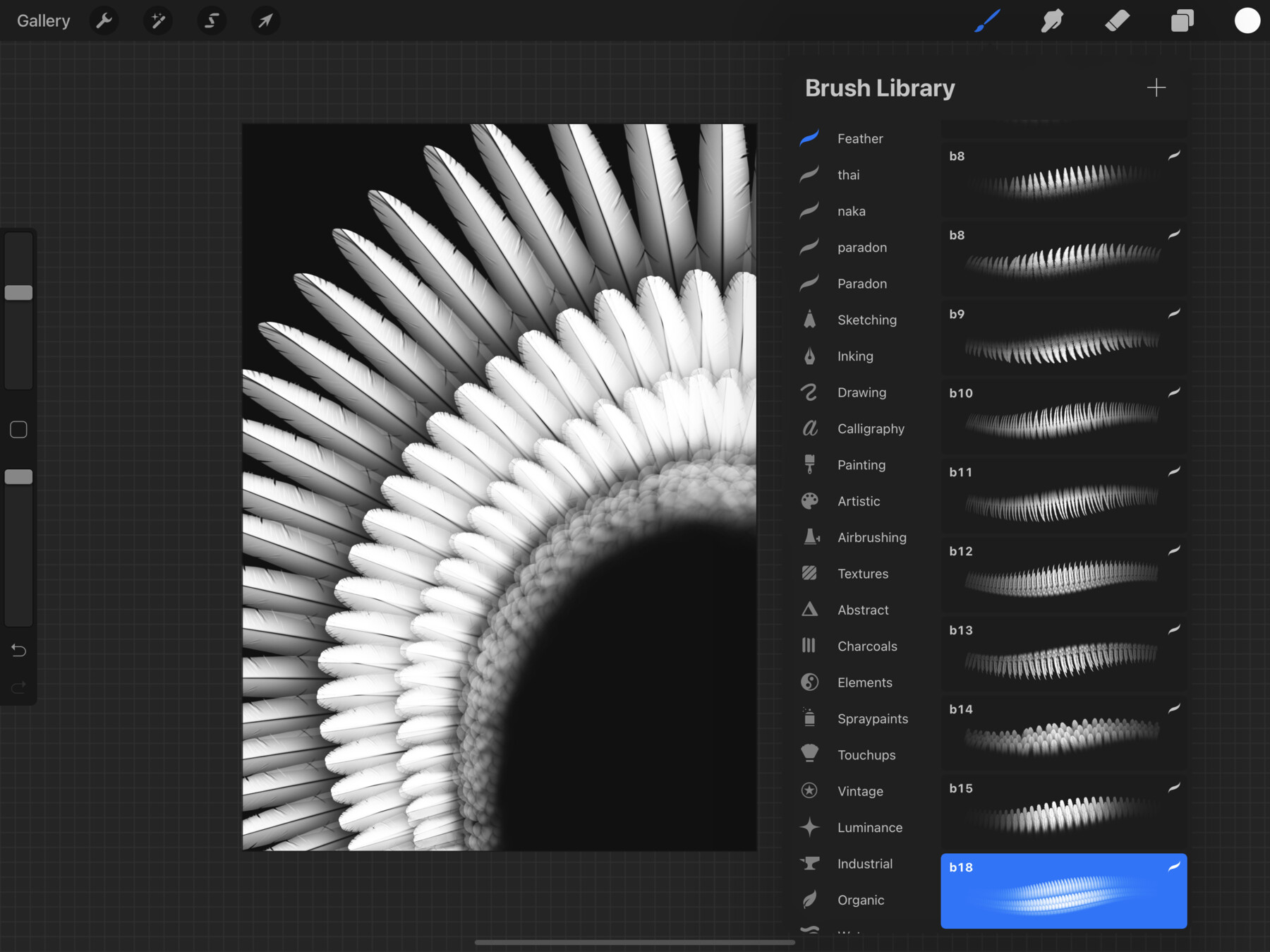The image size is (1270, 952).
Task: Add a new brush with plus
Action: (x=1156, y=88)
